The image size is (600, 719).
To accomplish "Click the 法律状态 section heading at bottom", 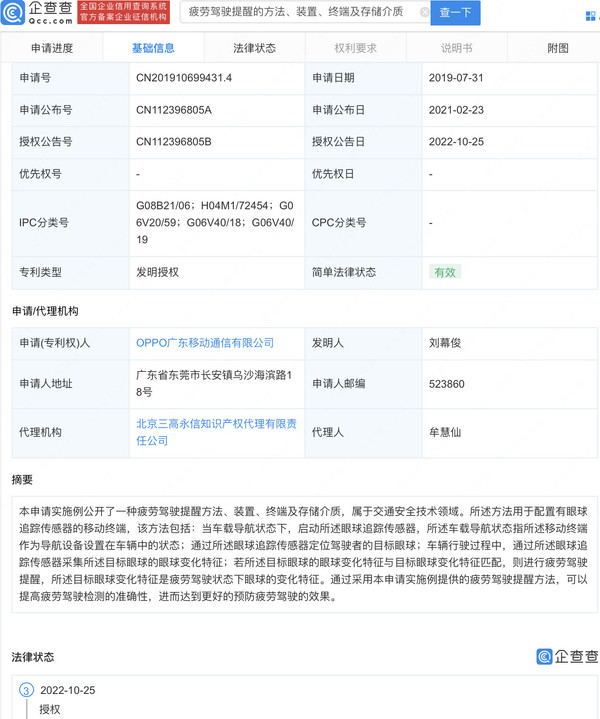I will click(33, 657).
